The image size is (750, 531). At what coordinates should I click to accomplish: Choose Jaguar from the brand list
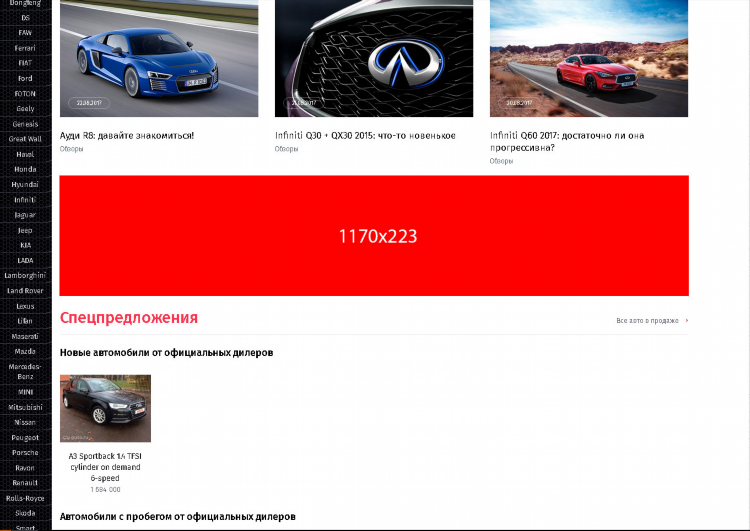click(x=25, y=215)
